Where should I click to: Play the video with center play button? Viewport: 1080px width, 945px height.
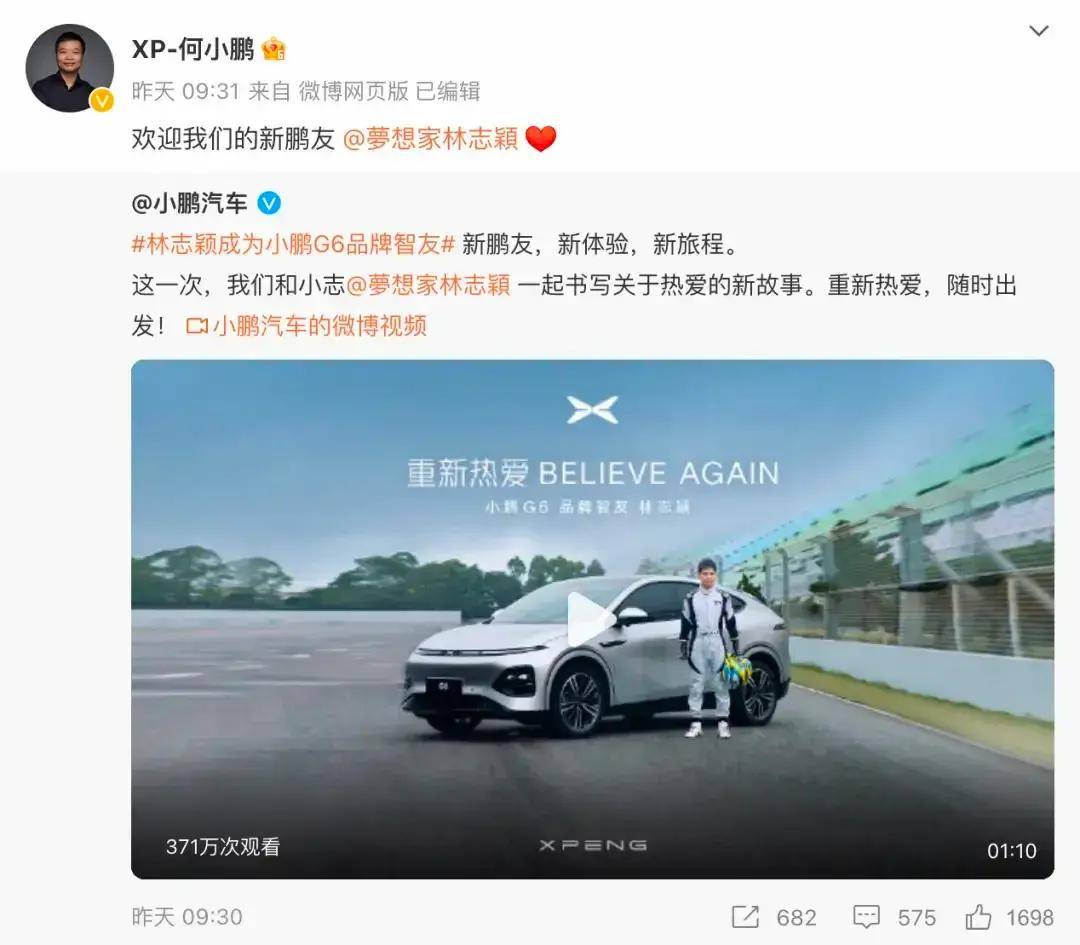[x=591, y=619]
